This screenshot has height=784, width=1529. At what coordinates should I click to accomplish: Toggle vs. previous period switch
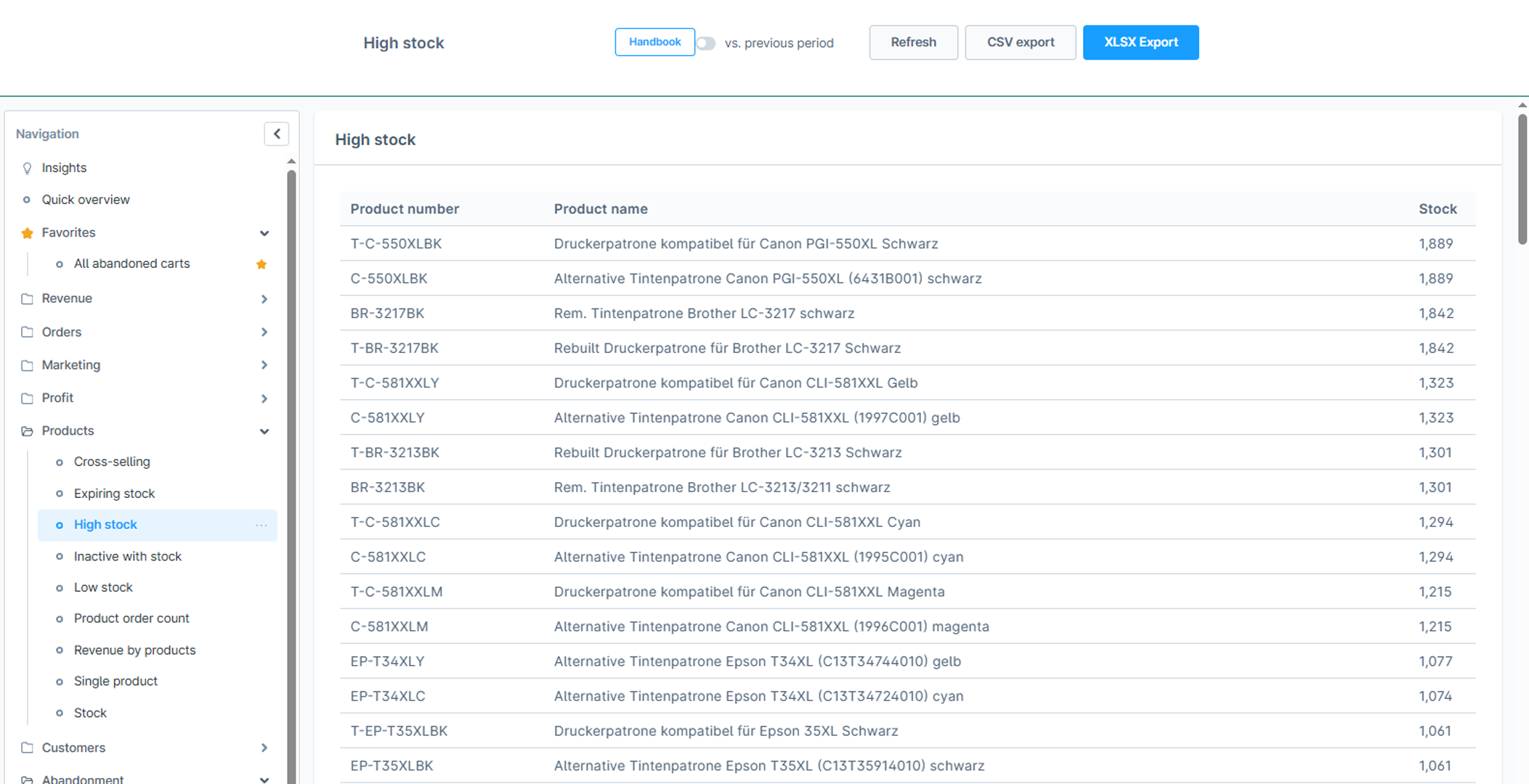click(705, 44)
